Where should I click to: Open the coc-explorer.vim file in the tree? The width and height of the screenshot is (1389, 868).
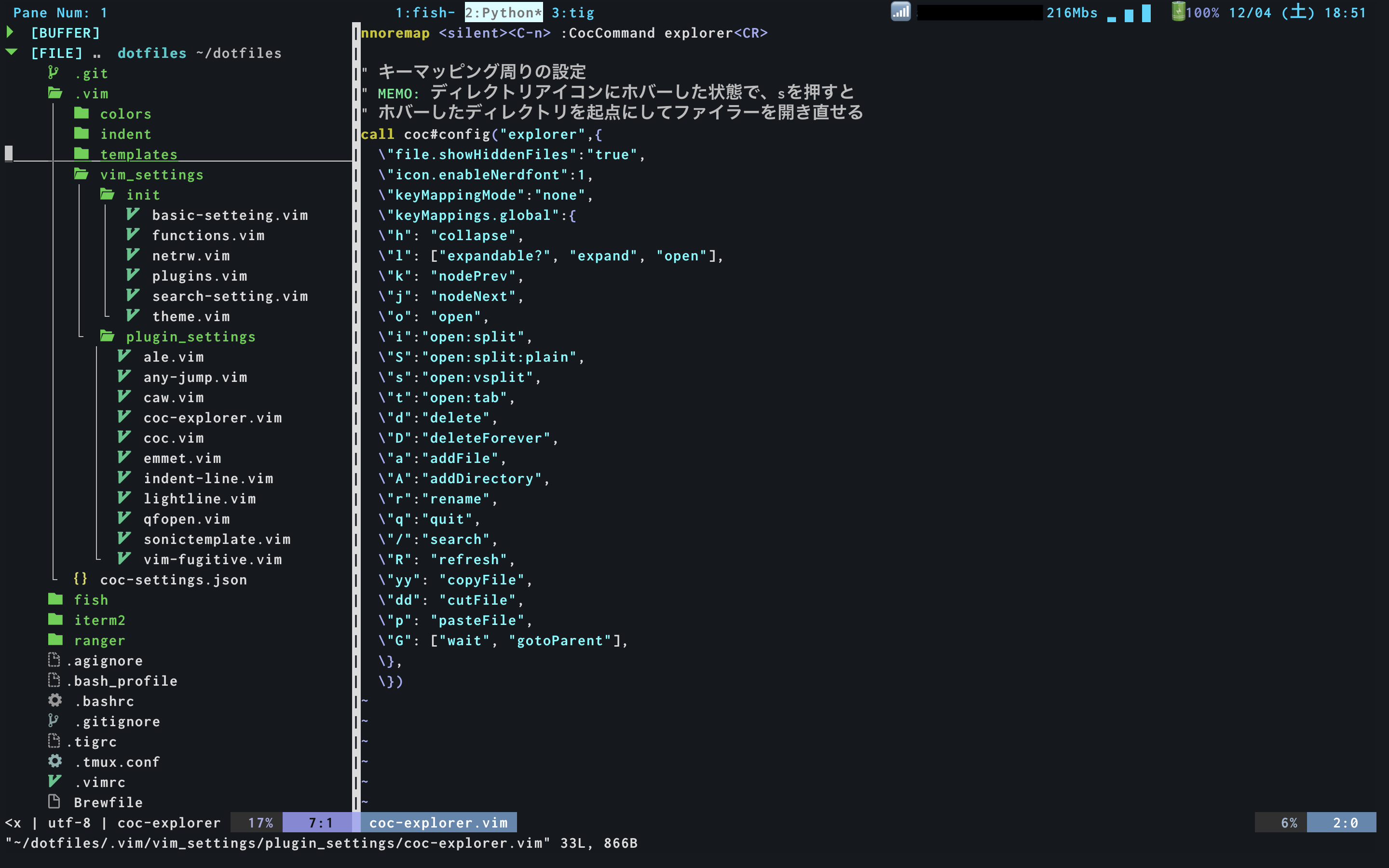click(212, 417)
